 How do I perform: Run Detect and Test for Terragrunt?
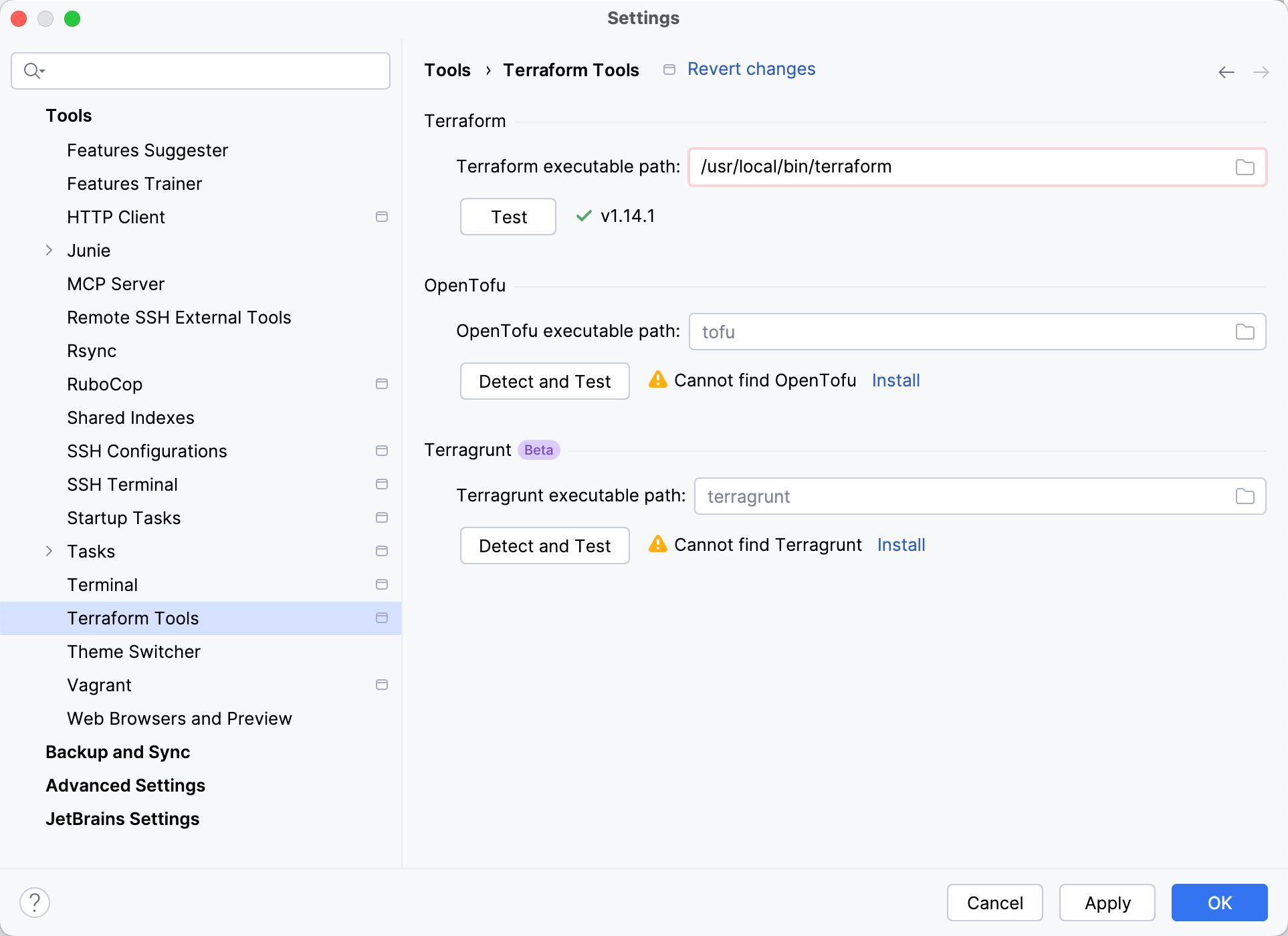tap(544, 545)
